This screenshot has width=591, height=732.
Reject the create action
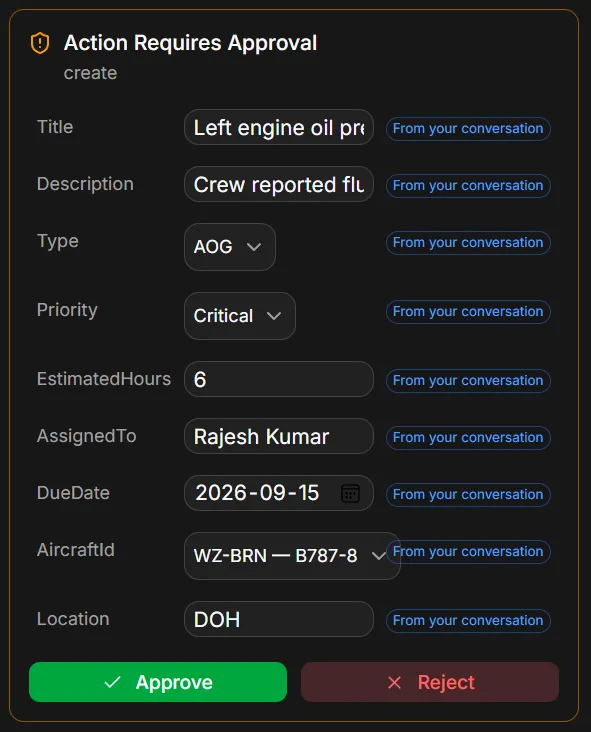click(x=430, y=682)
